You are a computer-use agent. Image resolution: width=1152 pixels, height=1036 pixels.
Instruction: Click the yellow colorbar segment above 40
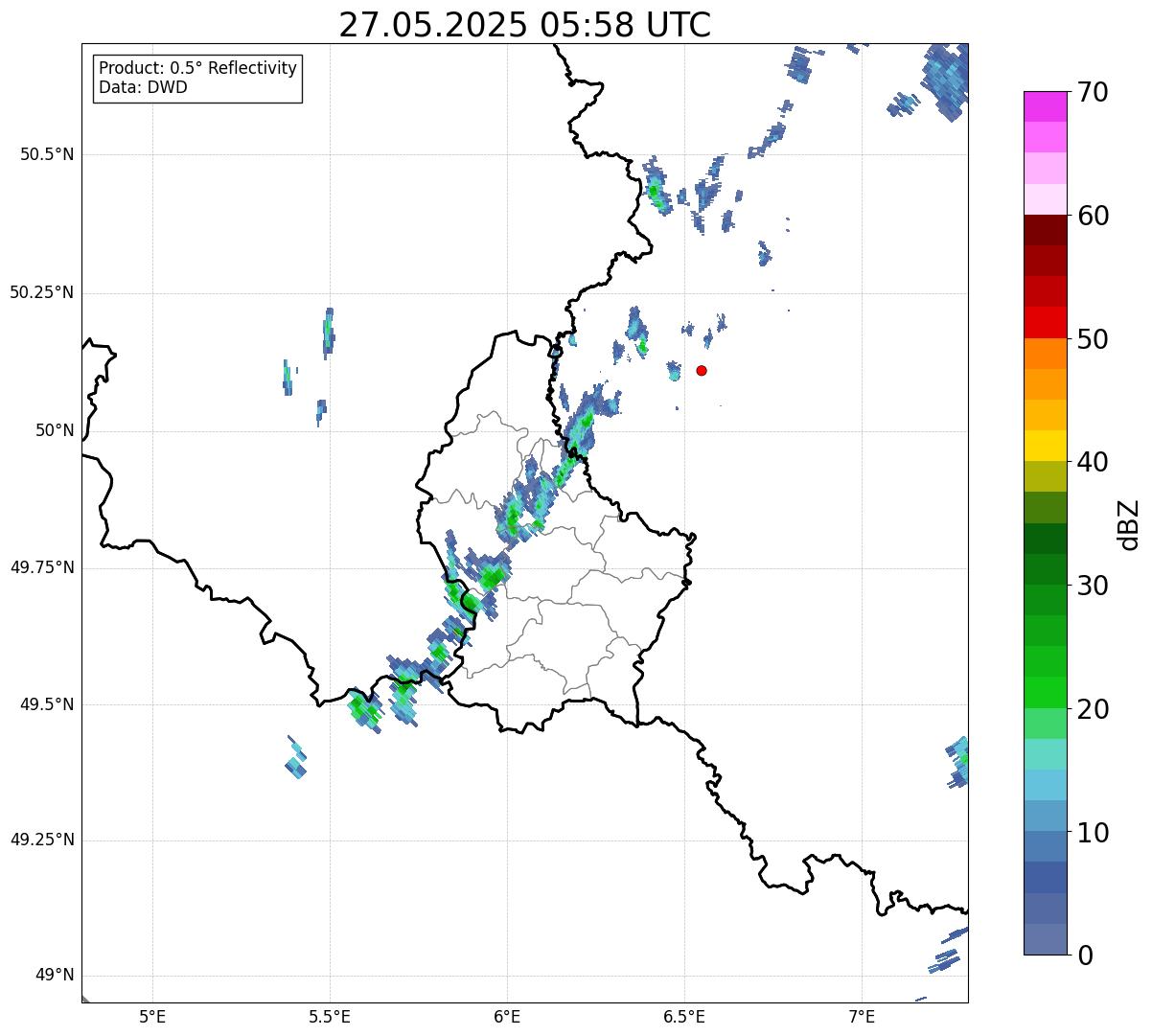pos(1044,446)
